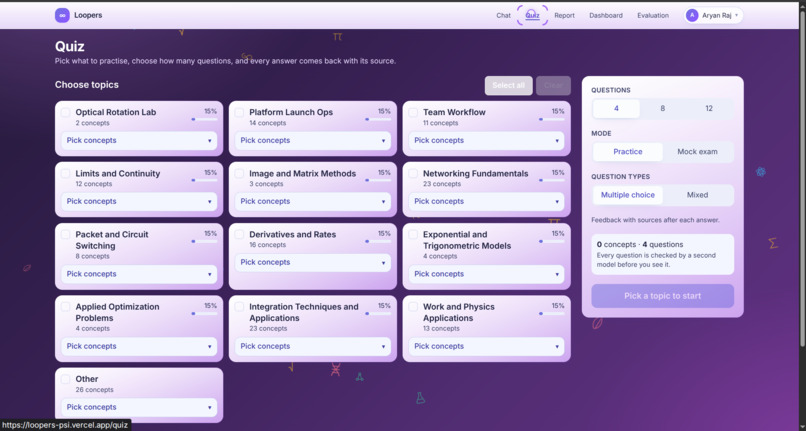The image size is (806, 431).
Task: Open Pick concepts for Networking Fundamentals
Action: click(x=486, y=202)
